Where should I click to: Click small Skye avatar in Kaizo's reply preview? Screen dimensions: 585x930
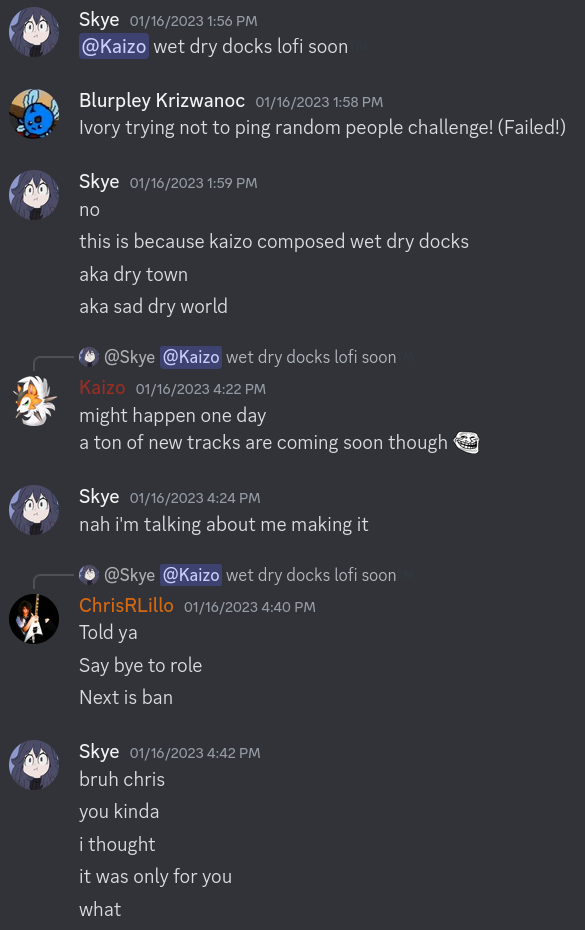[x=89, y=356]
